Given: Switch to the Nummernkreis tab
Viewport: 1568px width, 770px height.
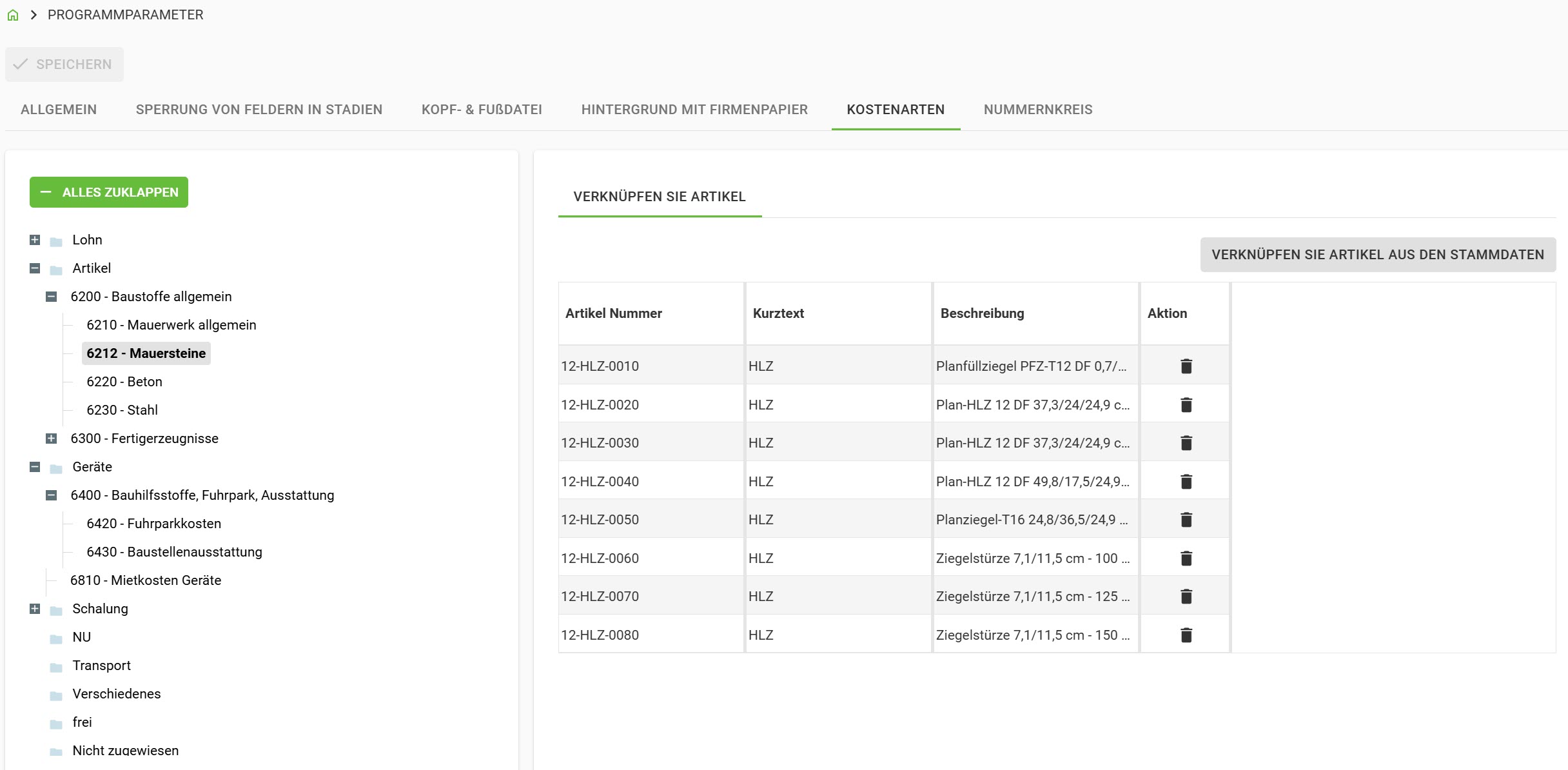Looking at the screenshot, I should [x=1037, y=110].
